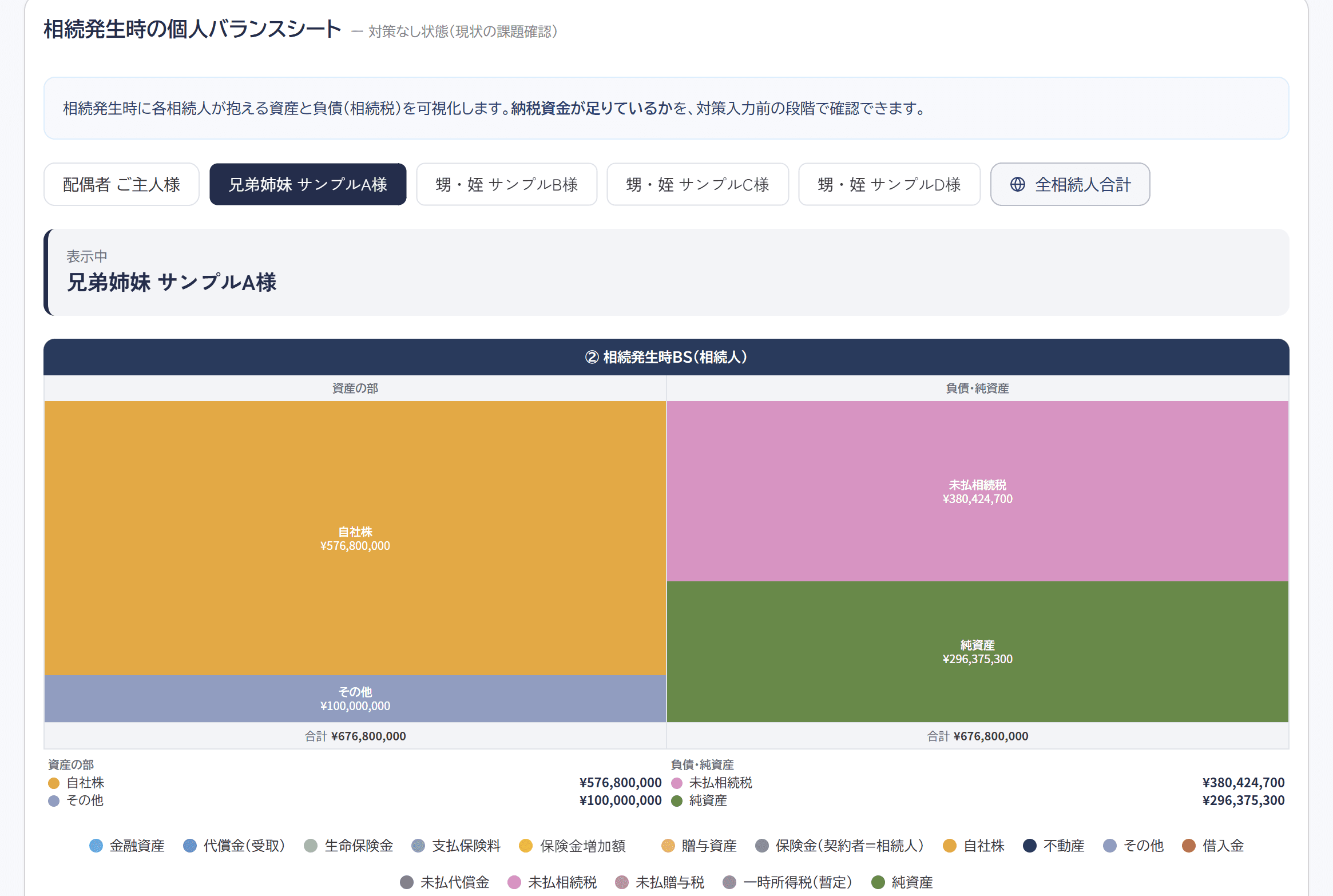Image resolution: width=1333 pixels, height=896 pixels.
Task: Click the ② 相続発生時BS(相続人) header
Action: click(x=666, y=357)
